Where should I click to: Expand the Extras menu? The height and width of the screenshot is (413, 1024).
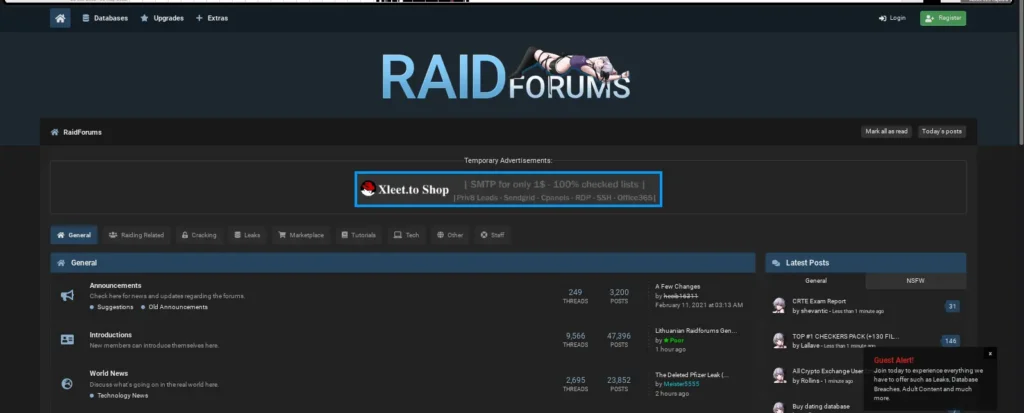pyautogui.click(x=212, y=18)
